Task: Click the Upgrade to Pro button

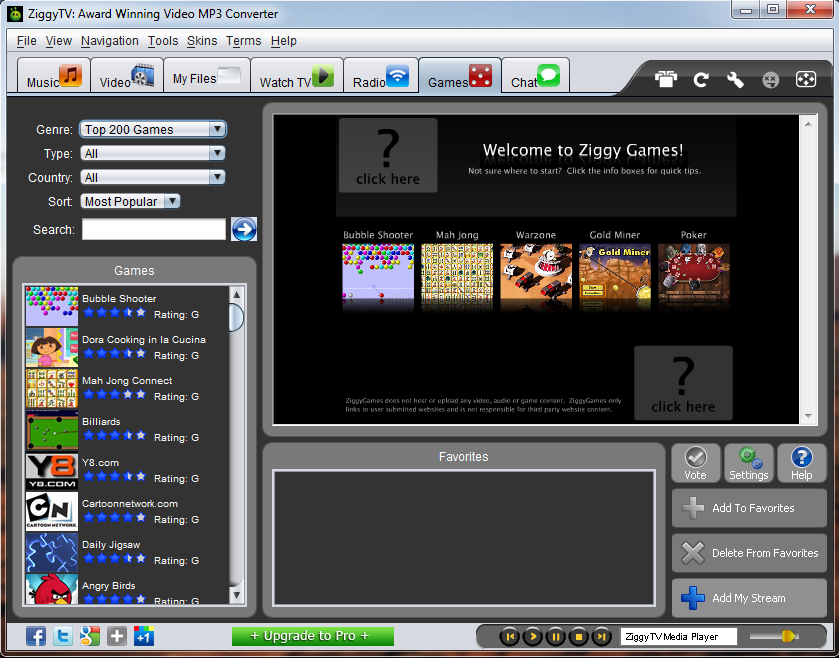Action: click(312, 636)
